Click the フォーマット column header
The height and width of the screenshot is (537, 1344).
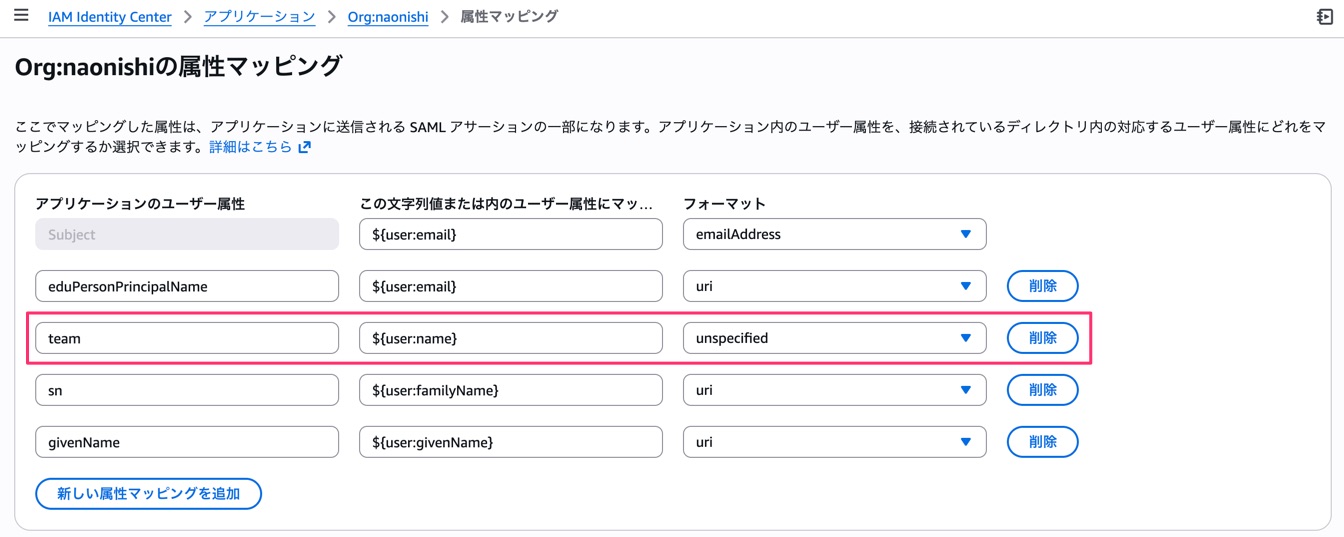click(x=724, y=204)
